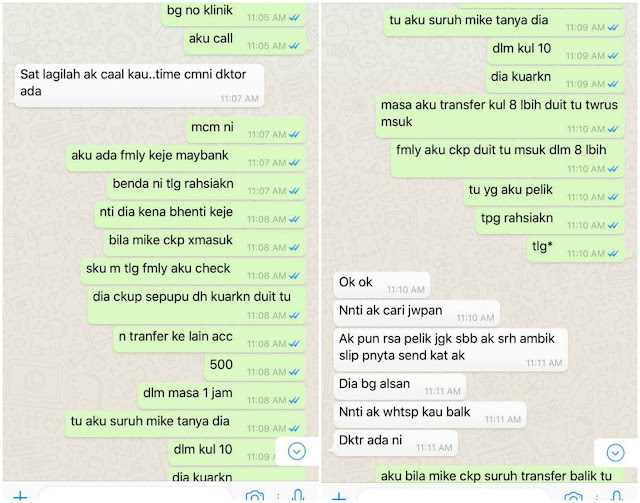This screenshot has width=640, height=503.
Task: Tap the microphone icon in right chat
Action: click(x=617, y=496)
